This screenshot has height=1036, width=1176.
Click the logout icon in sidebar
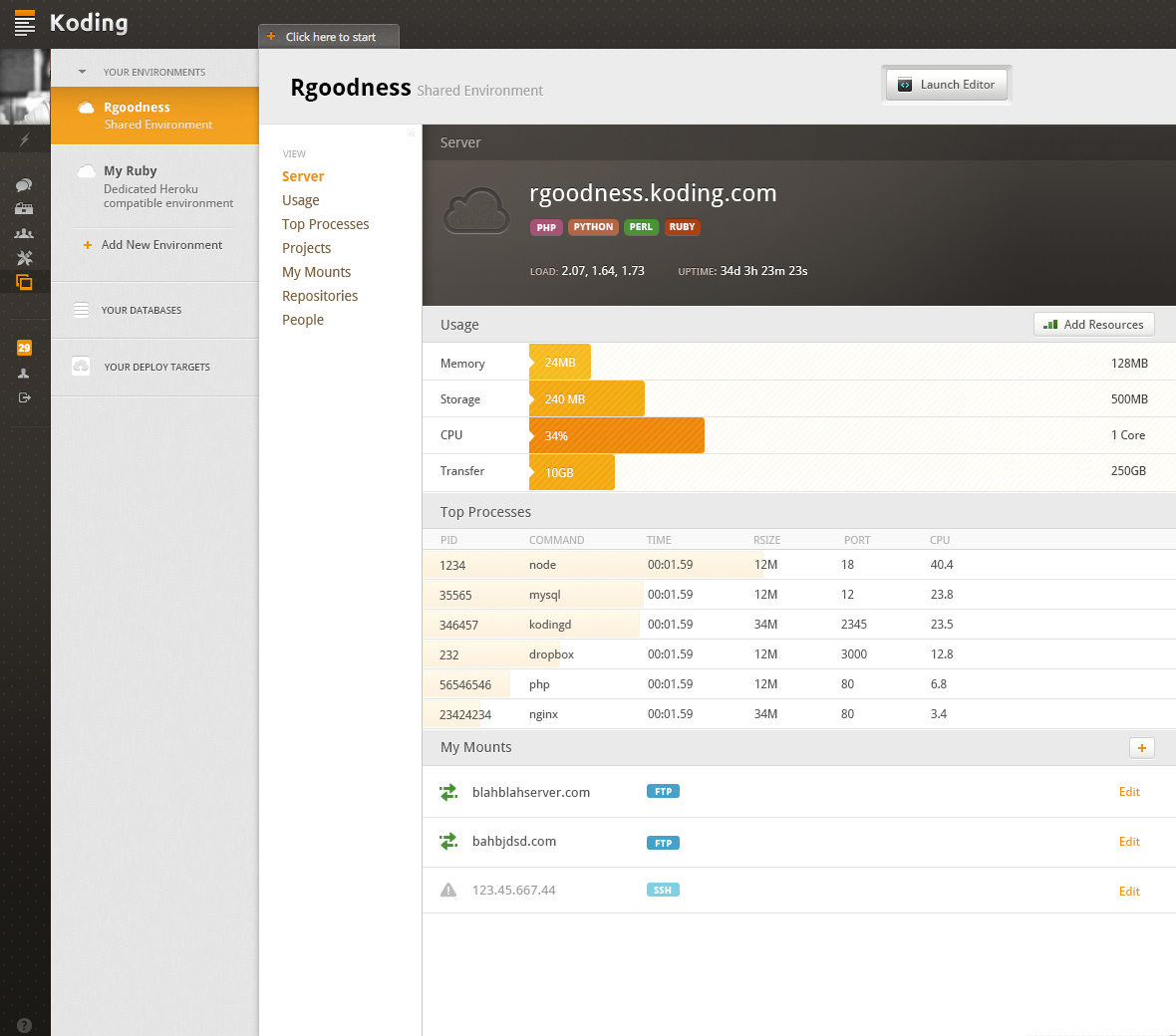tap(24, 397)
